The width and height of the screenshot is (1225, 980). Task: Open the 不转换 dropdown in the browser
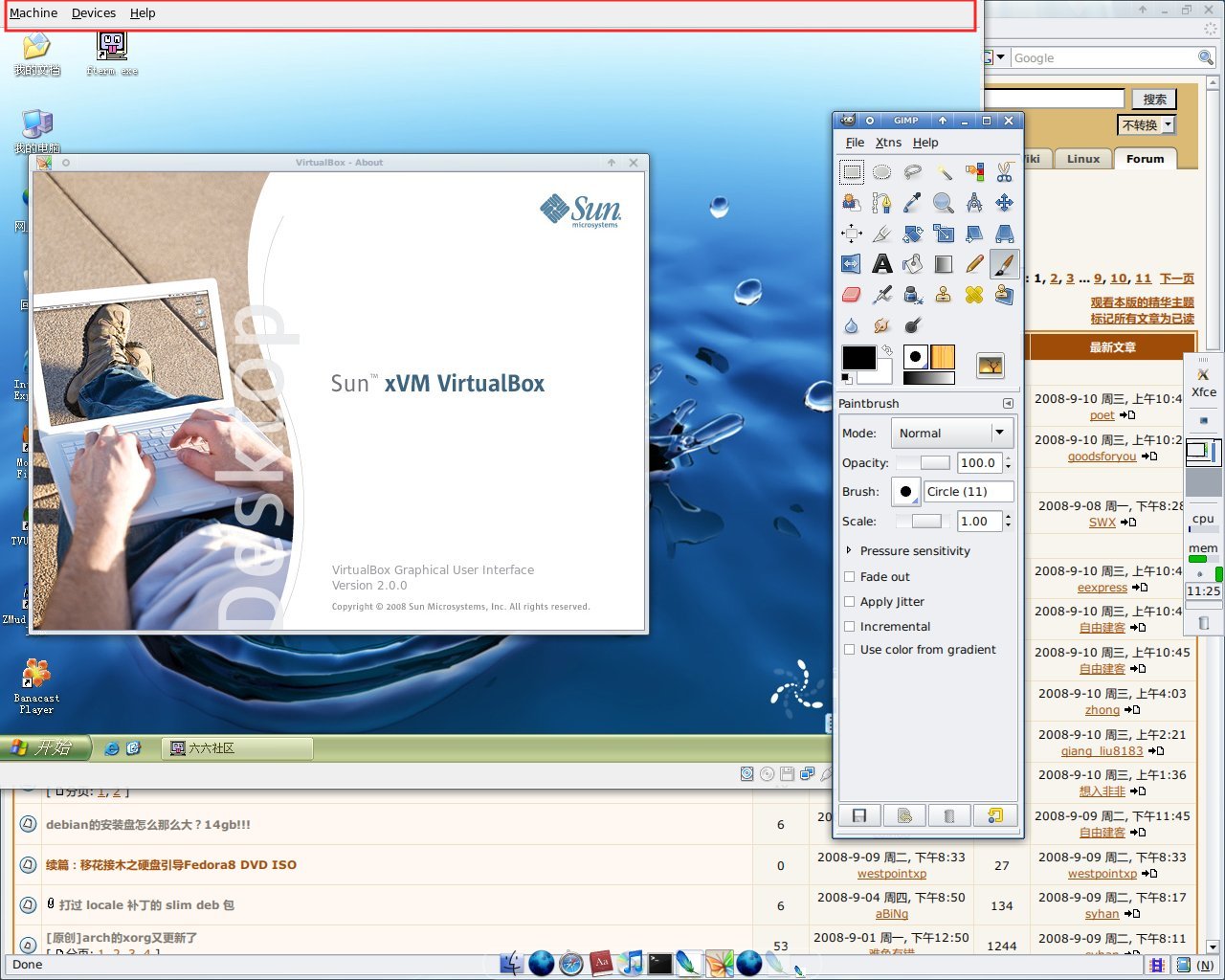pos(1146,125)
